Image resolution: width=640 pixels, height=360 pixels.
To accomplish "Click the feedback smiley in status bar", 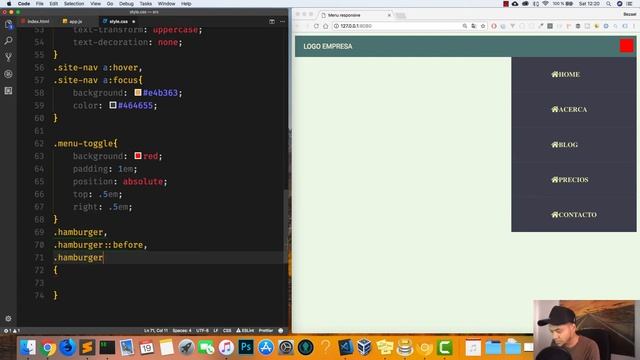I will tap(281, 331).
